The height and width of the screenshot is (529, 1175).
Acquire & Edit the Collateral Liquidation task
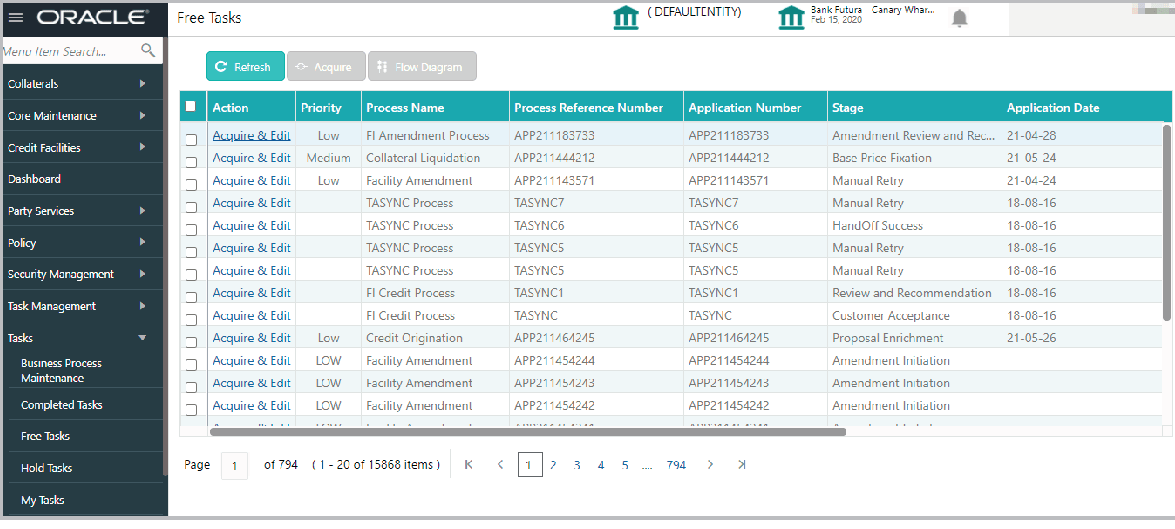tap(252, 158)
